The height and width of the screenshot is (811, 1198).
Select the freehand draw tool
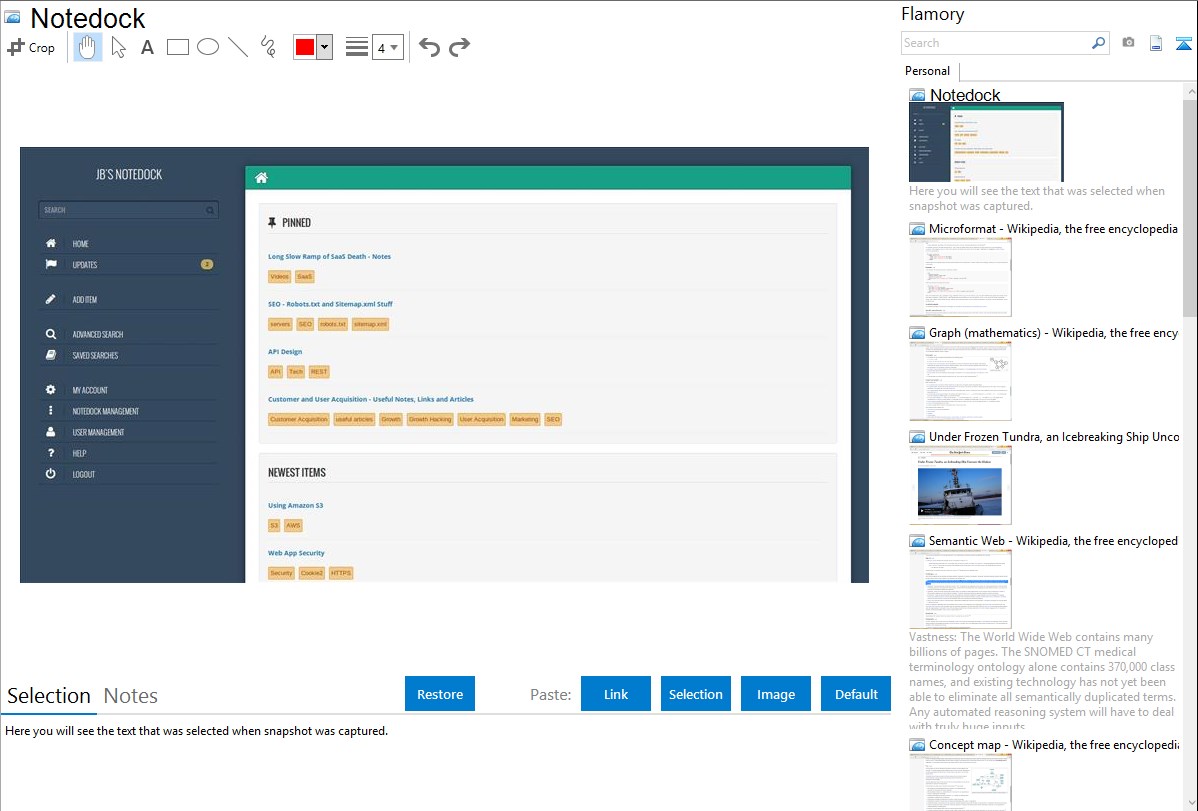click(268, 47)
